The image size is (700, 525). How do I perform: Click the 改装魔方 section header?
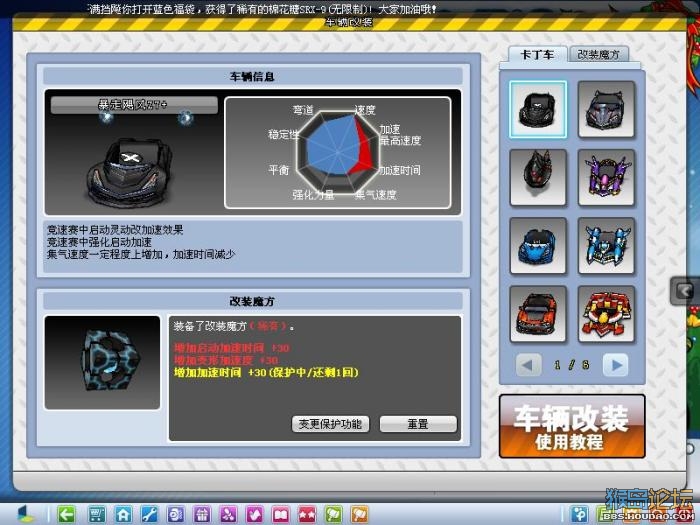(253, 301)
